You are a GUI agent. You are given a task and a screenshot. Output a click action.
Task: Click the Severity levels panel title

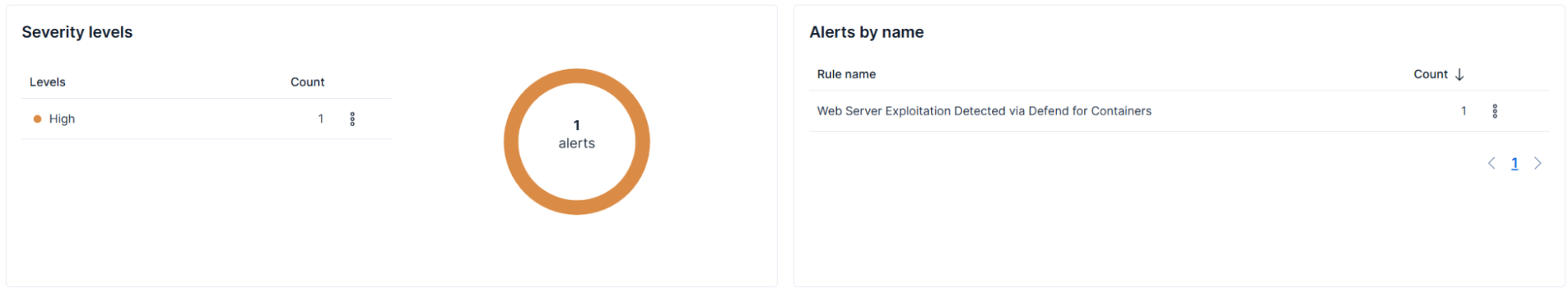77,32
